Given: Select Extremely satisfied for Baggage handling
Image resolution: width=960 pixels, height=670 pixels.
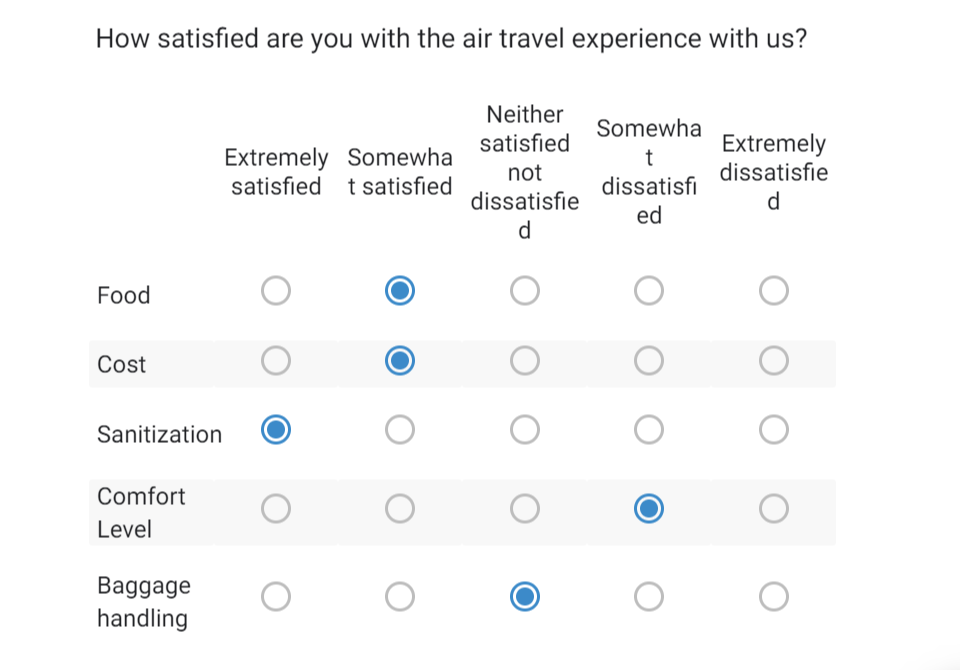Looking at the screenshot, I should point(276,597).
